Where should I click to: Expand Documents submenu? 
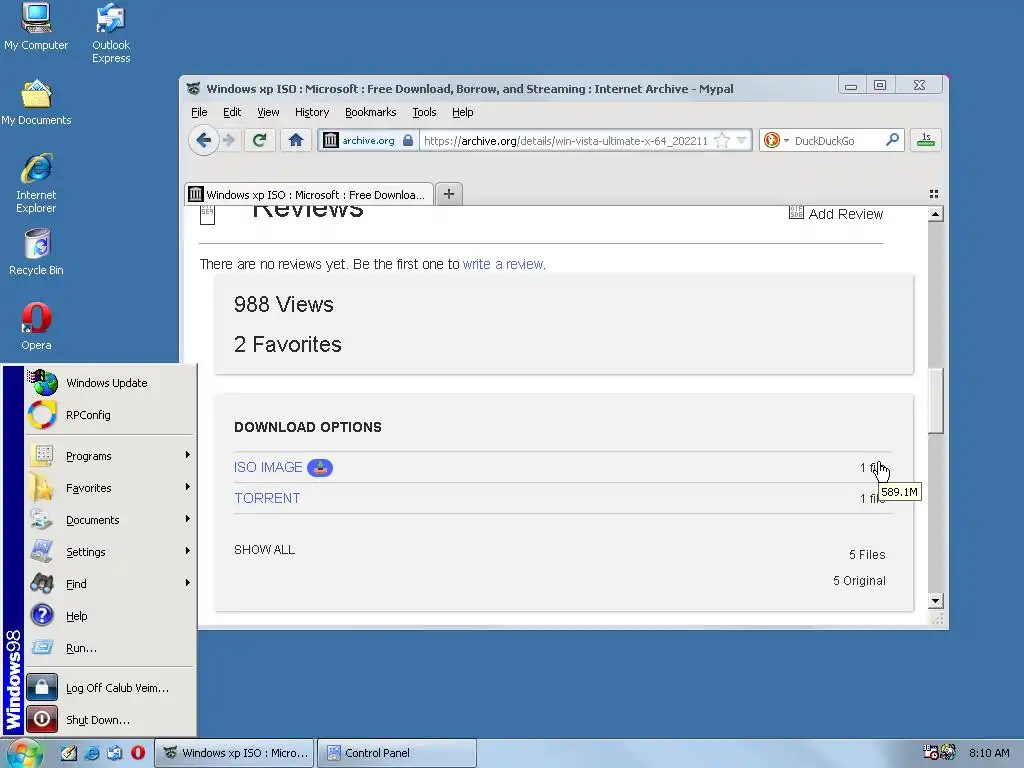[x=110, y=520]
